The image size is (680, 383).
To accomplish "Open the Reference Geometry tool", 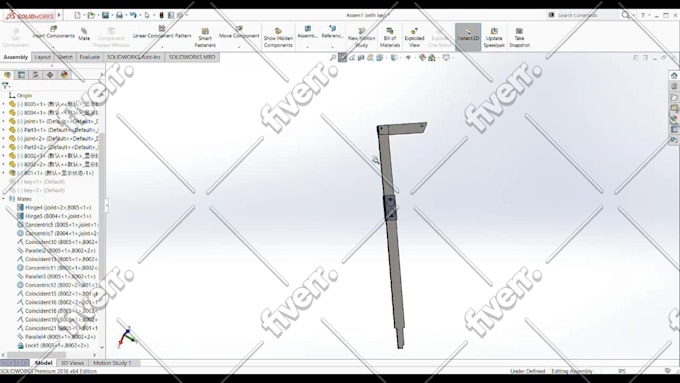I will click(x=332, y=32).
